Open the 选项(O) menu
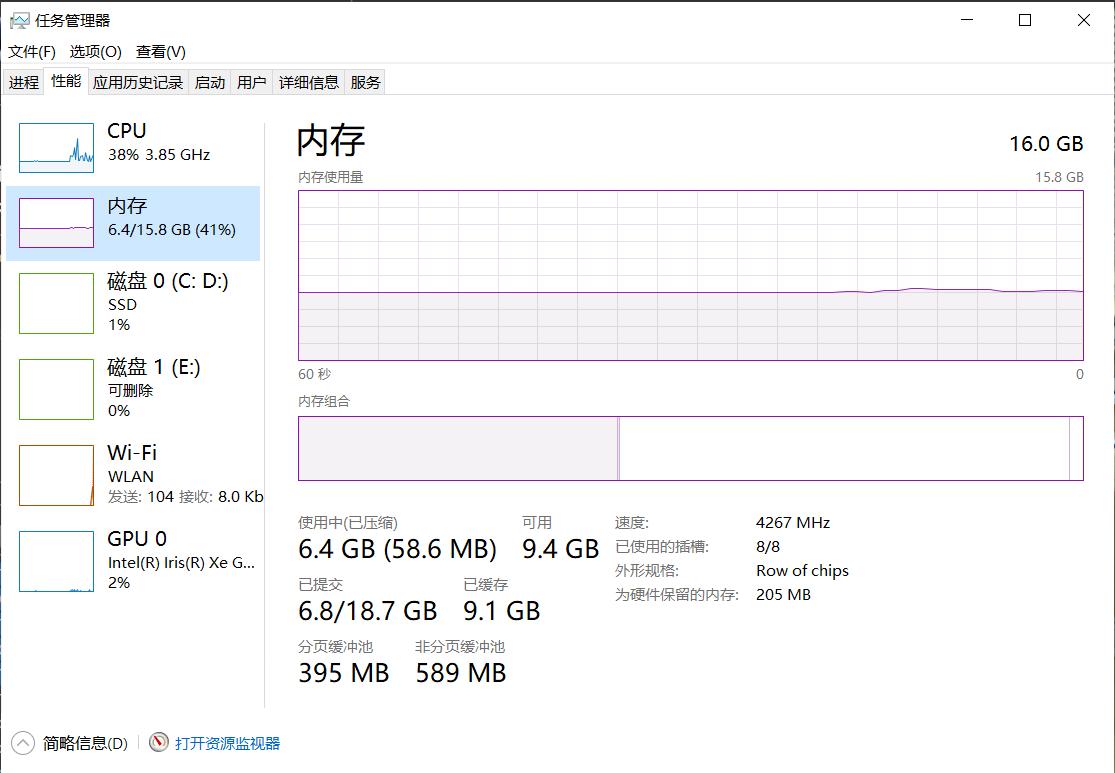 point(95,52)
